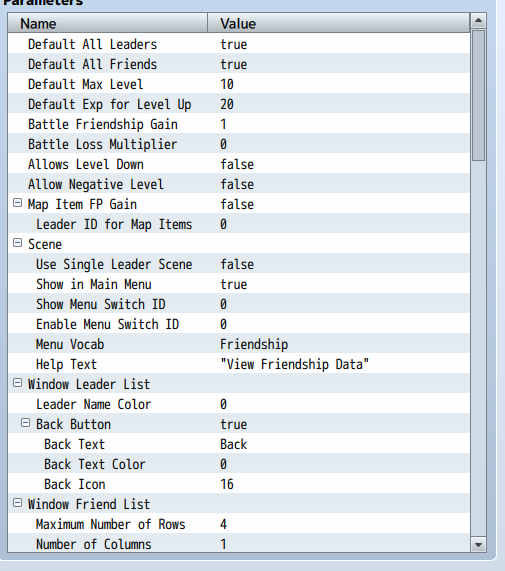Click the scrollbar up arrow

click(478, 20)
